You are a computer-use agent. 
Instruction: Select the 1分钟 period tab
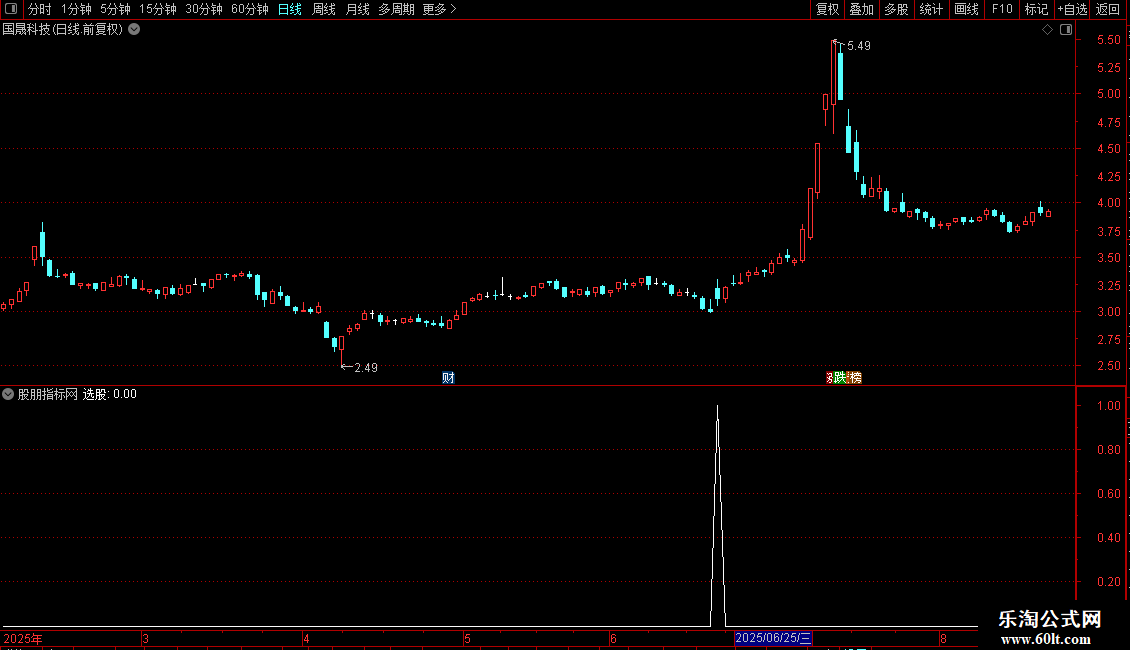(76, 9)
